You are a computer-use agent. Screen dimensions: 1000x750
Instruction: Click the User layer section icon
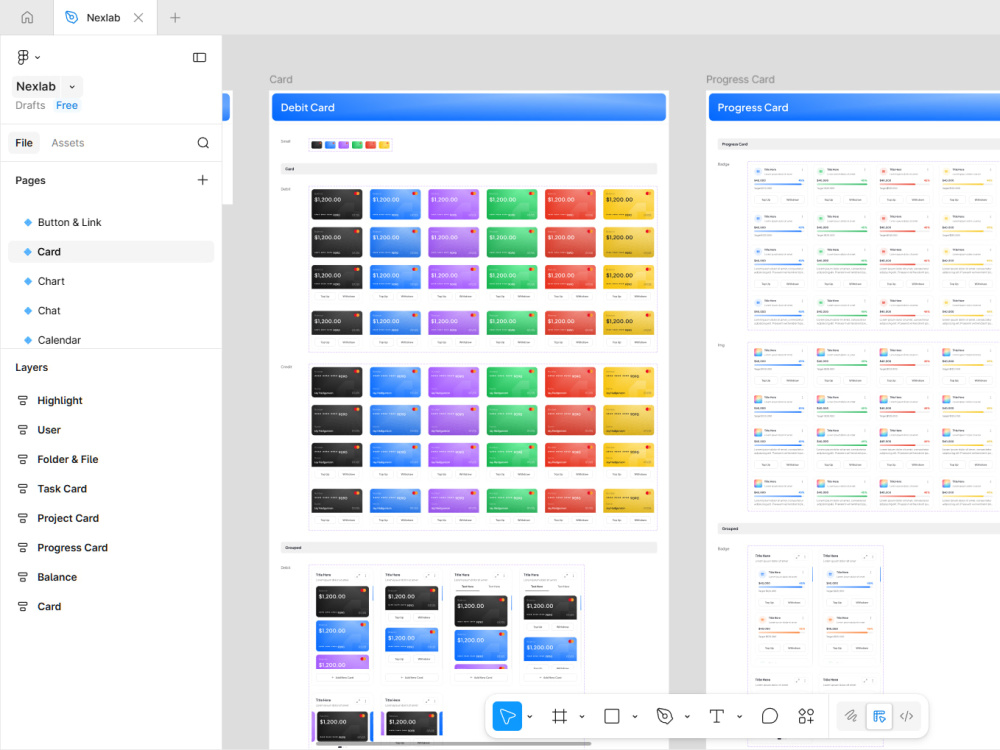22,430
